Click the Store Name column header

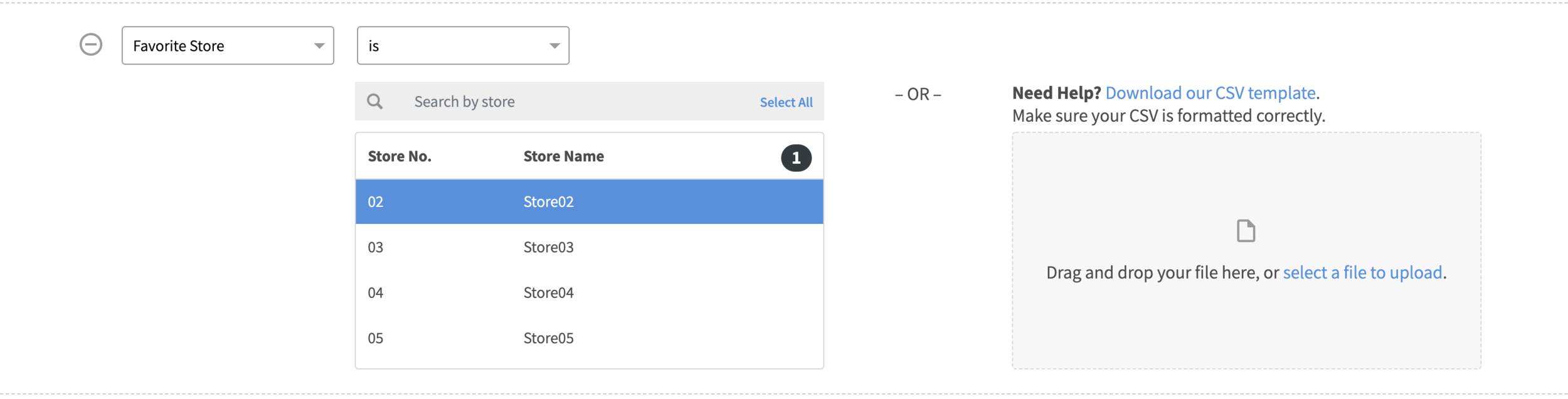[x=563, y=156]
